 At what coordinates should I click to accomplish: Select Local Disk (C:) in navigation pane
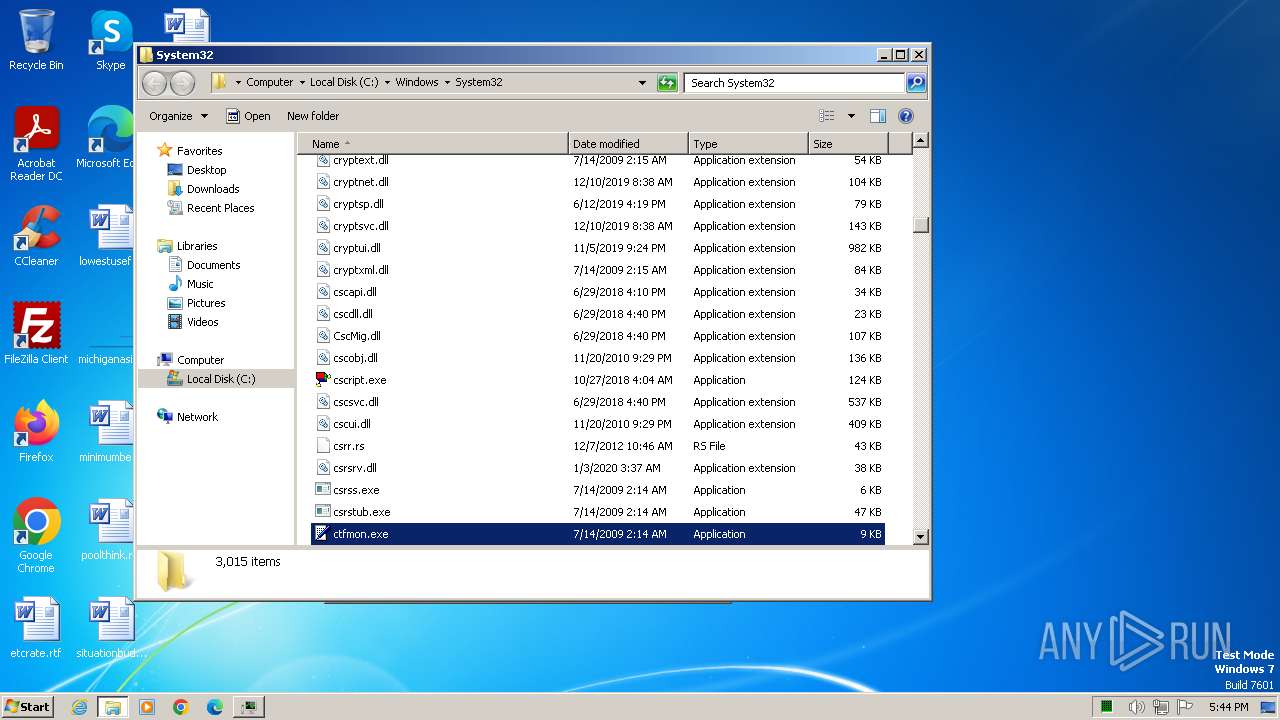[x=221, y=379]
